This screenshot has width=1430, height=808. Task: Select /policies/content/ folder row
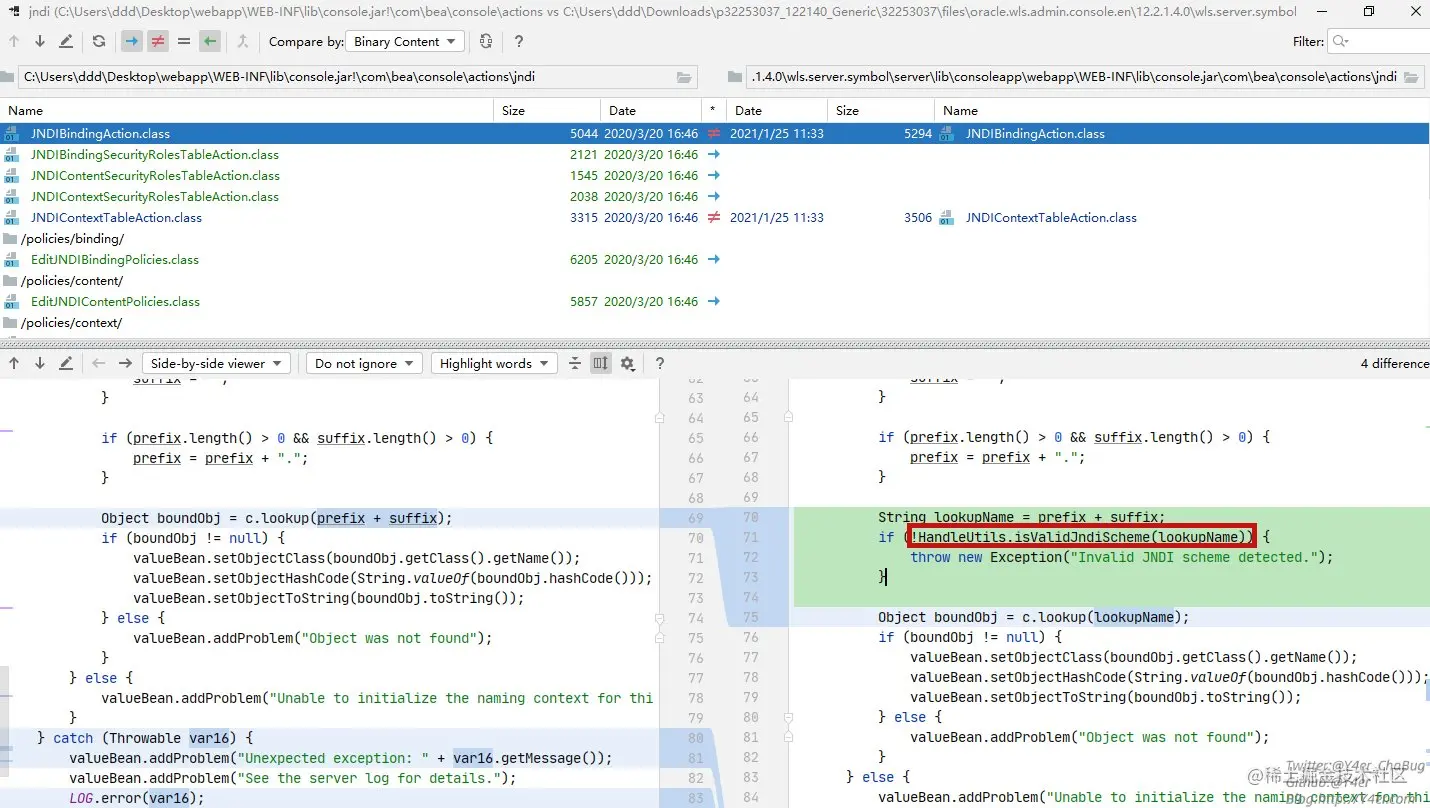(72, 281)
